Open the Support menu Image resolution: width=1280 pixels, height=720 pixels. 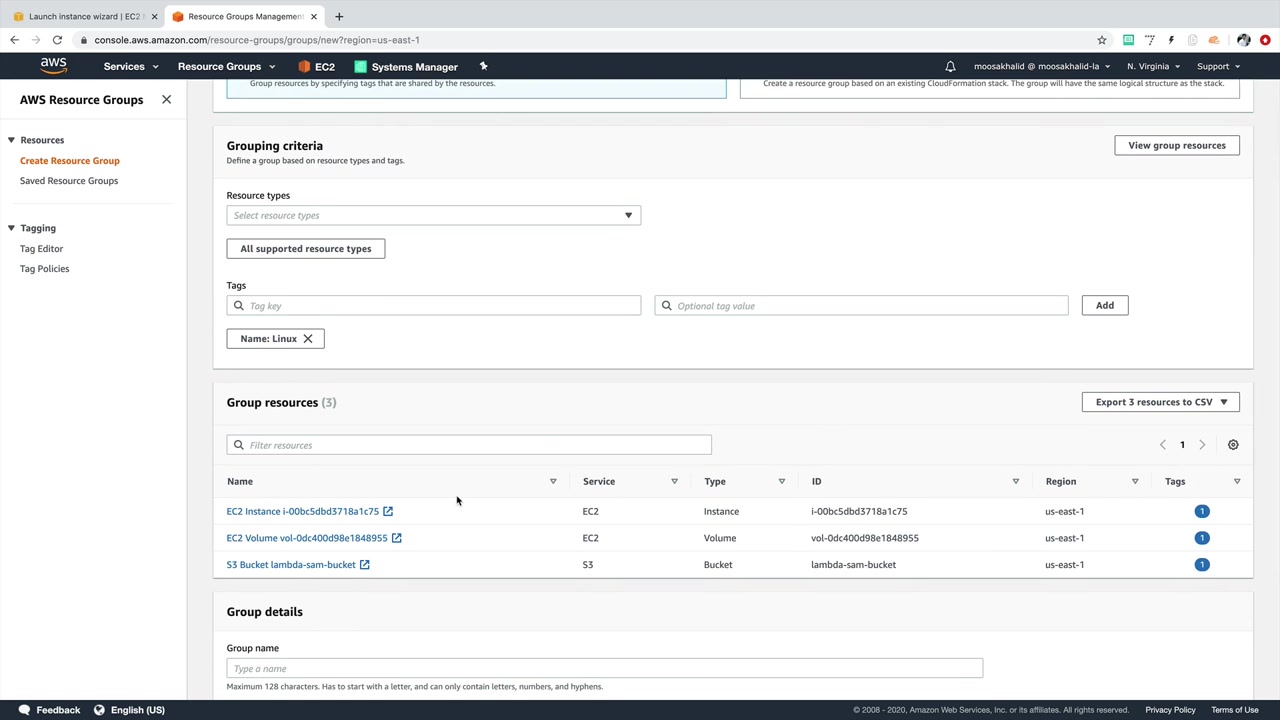click(x=1218, y=67)
